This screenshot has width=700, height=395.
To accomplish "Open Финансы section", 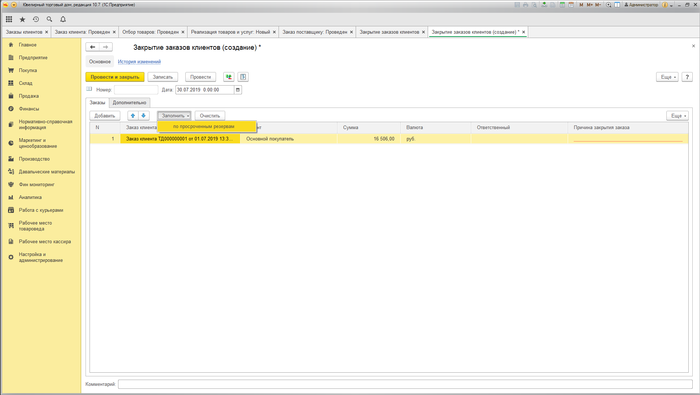I will pyautogui.click(x=29, y=109).
